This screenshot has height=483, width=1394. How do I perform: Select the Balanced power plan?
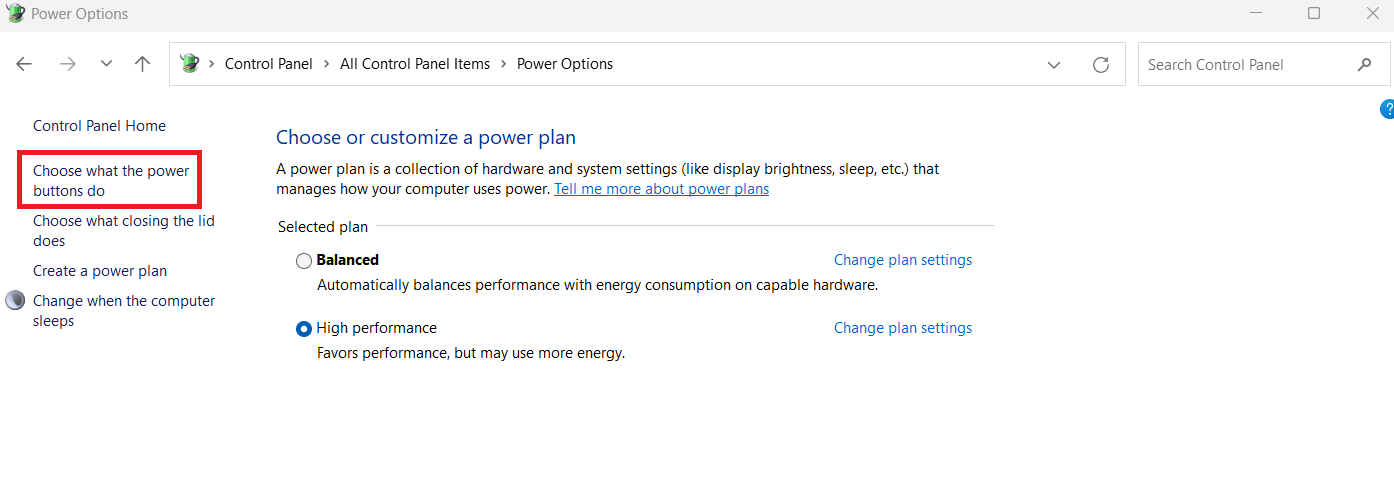point(304,261)
